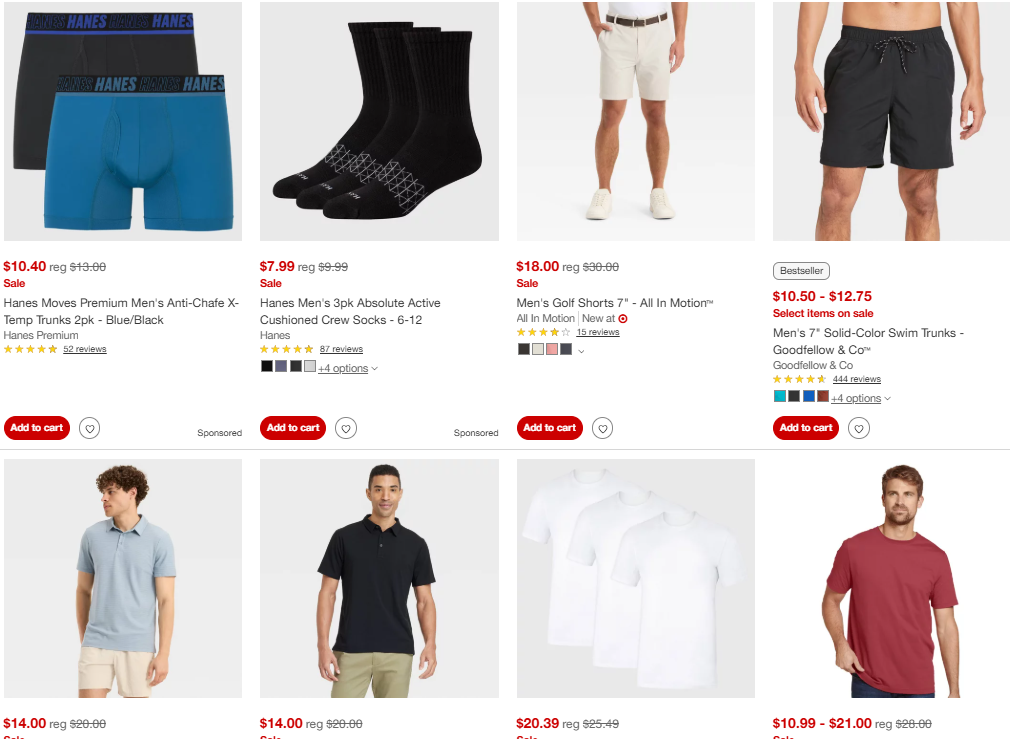Image resolution: width=1010 pixels, height=739 pixels.
Task: Open the light blue polo product image
Action: coord(123,578)
